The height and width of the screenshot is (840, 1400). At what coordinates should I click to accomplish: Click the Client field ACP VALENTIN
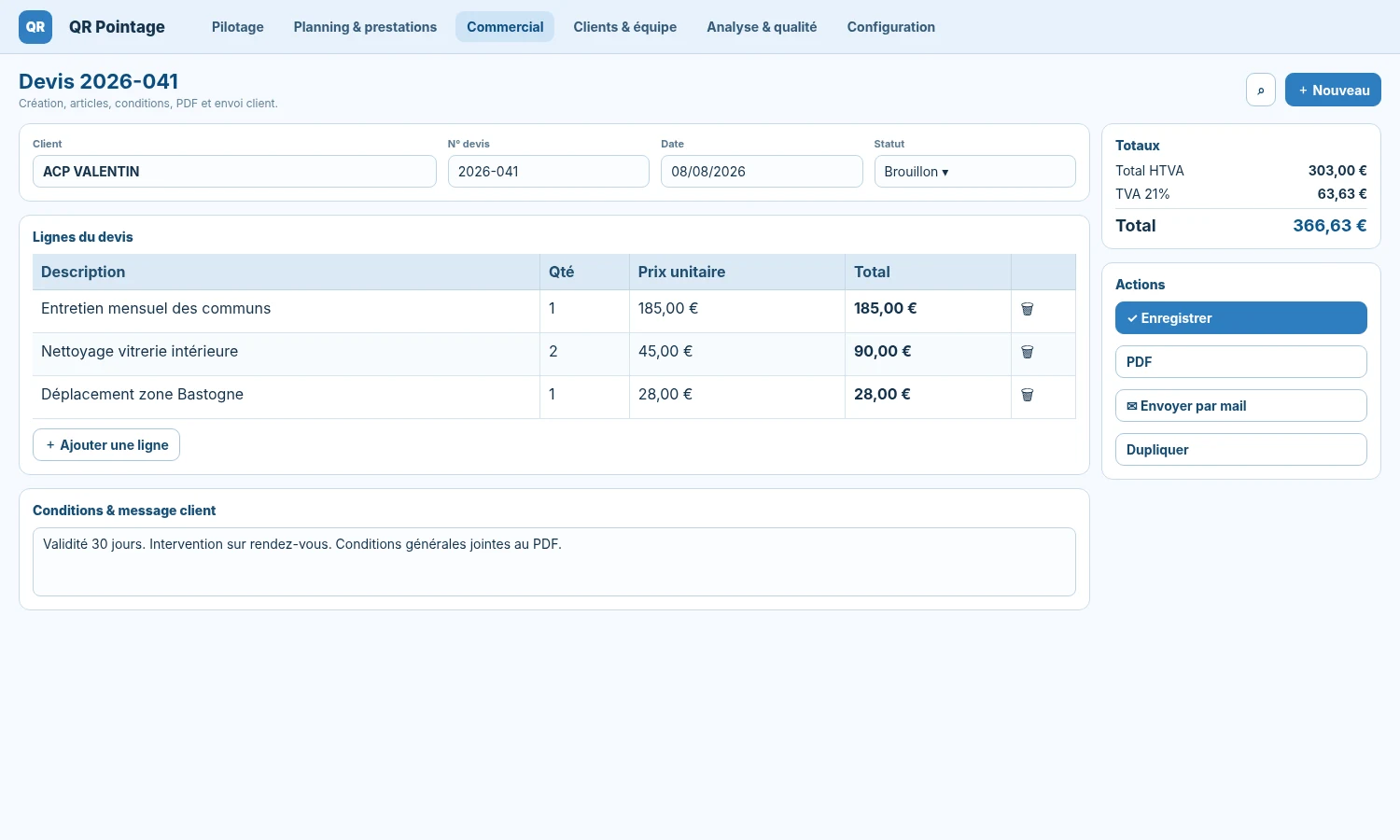[x=234, y=172]
